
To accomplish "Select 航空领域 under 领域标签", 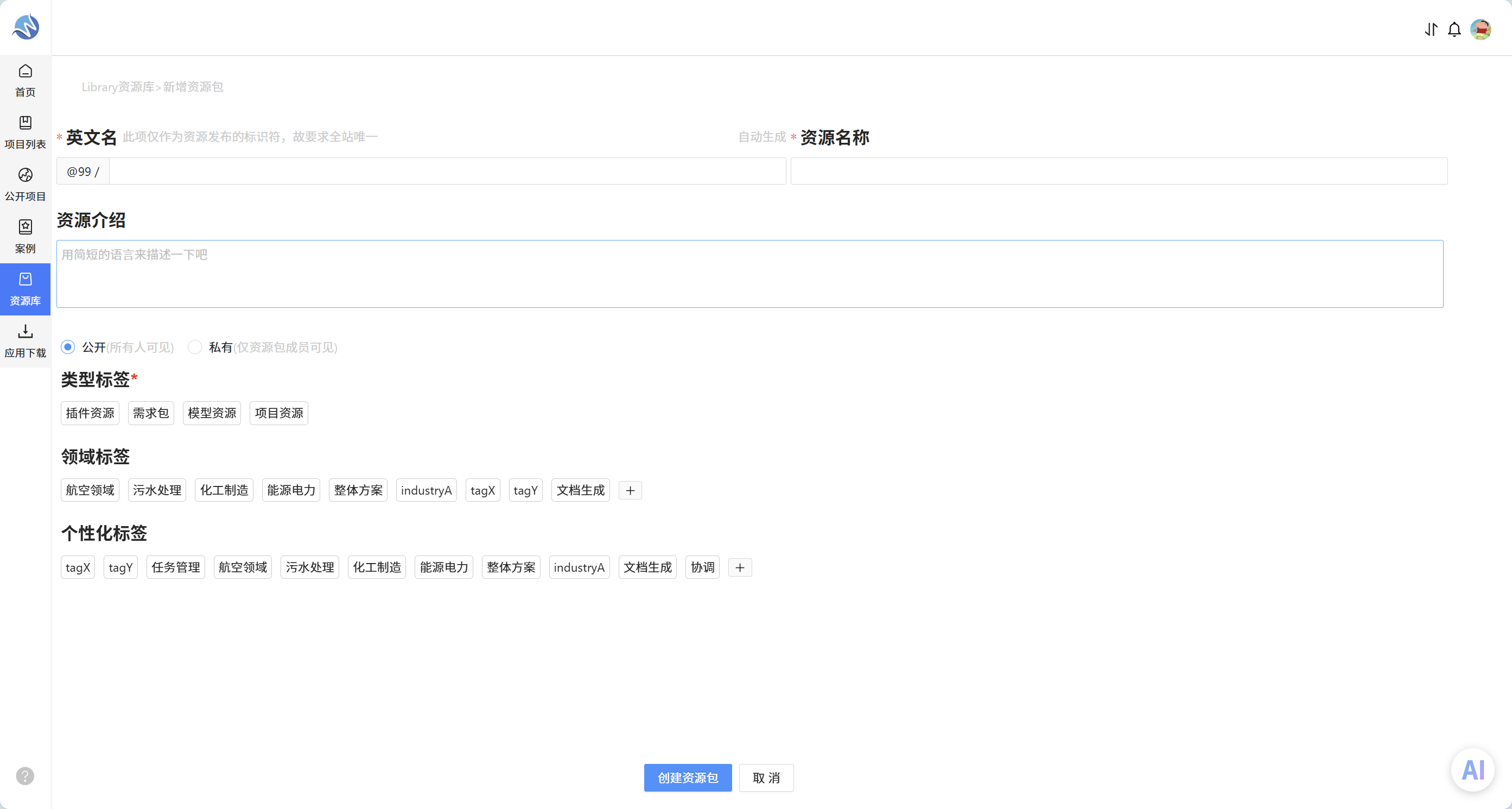I will click(90, 490).
